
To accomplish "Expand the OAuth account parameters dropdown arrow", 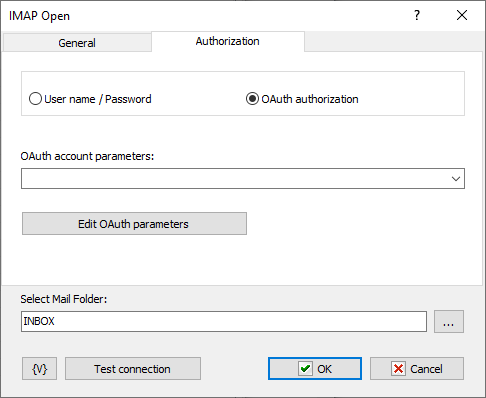I will click(x=456, y=179).
